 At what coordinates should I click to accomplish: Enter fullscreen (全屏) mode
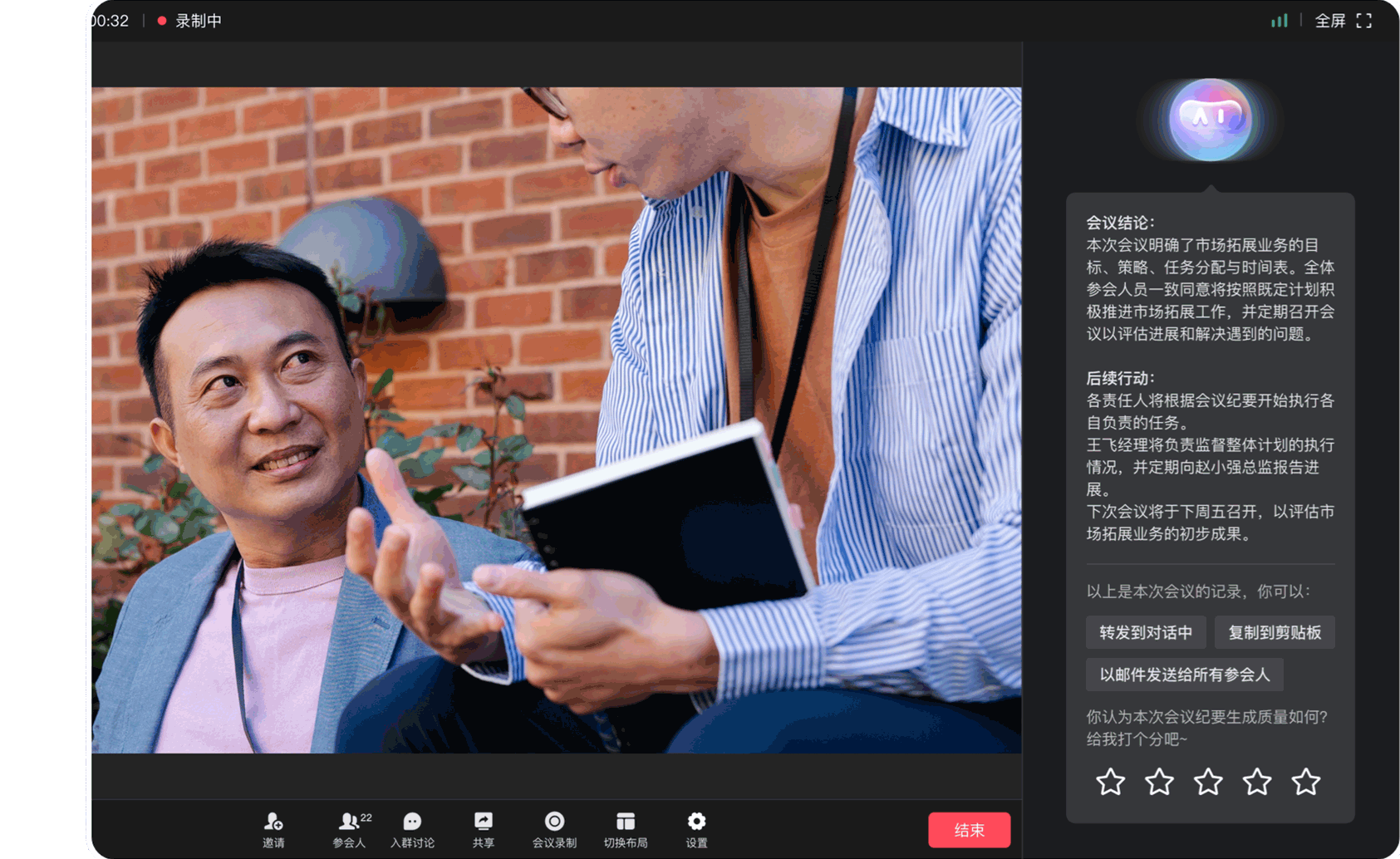pyautogui.click(x=1343, y=21)
